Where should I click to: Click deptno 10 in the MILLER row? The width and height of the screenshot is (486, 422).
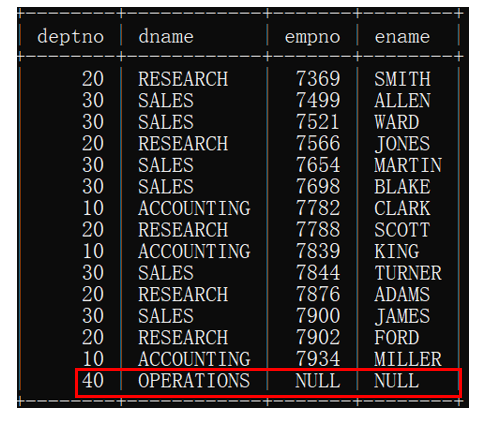[x=93, y=359]
